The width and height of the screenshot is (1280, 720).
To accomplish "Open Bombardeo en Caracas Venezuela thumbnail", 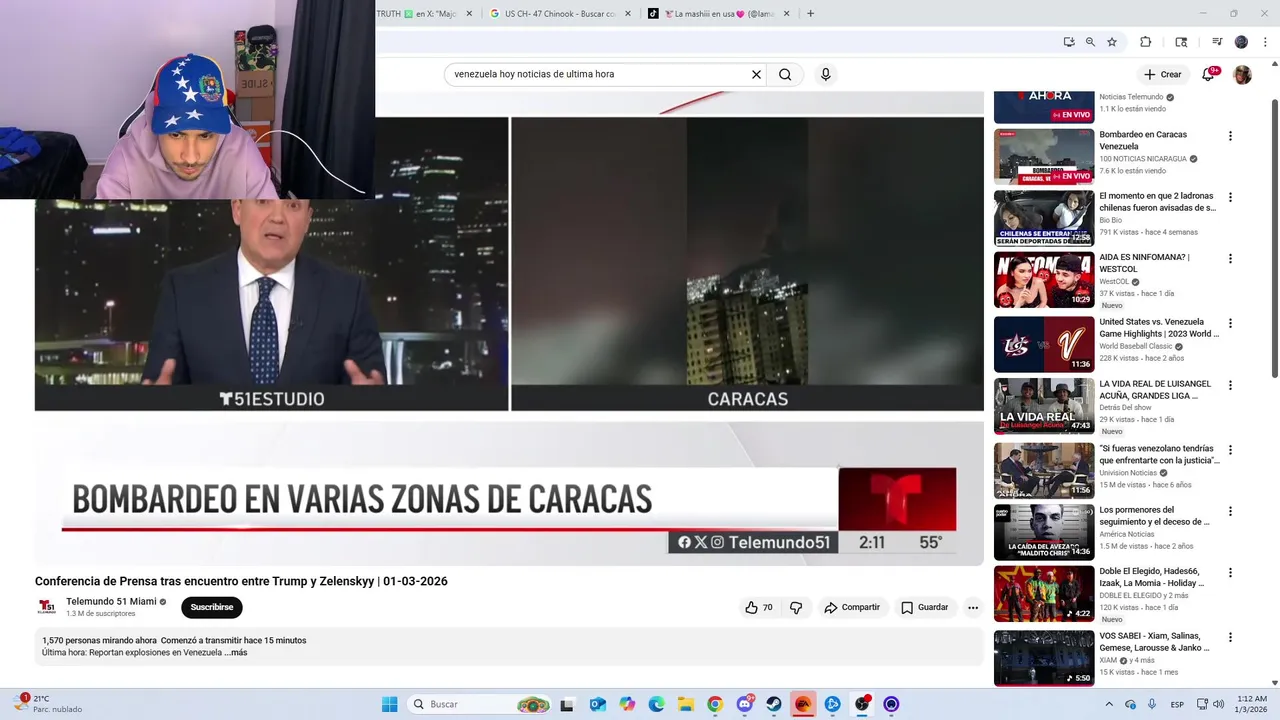I will [1044, 157].
